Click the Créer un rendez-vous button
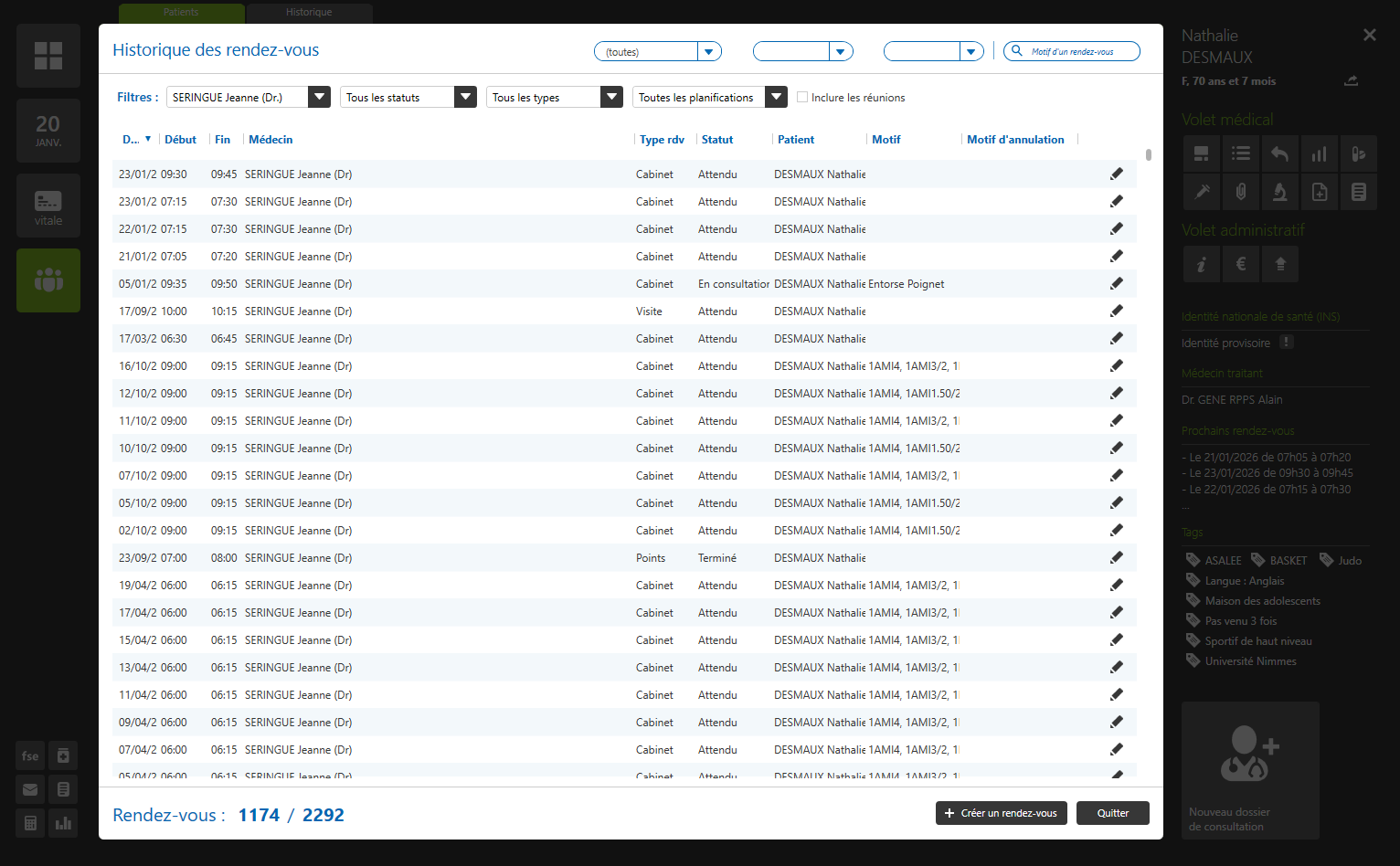Image resolution: width=1400 pixels, height=866 pixels. (x=1001, y=813)
